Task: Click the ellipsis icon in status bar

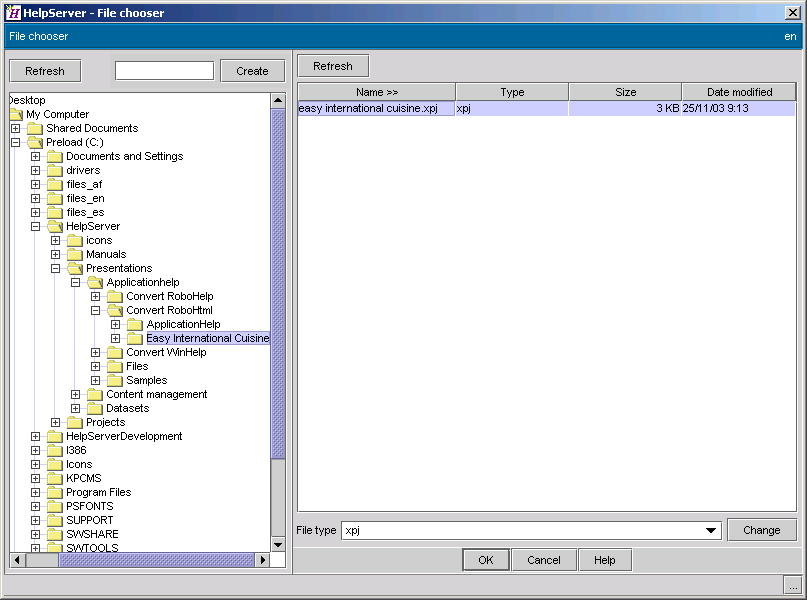Action: [x=792, y=586]
